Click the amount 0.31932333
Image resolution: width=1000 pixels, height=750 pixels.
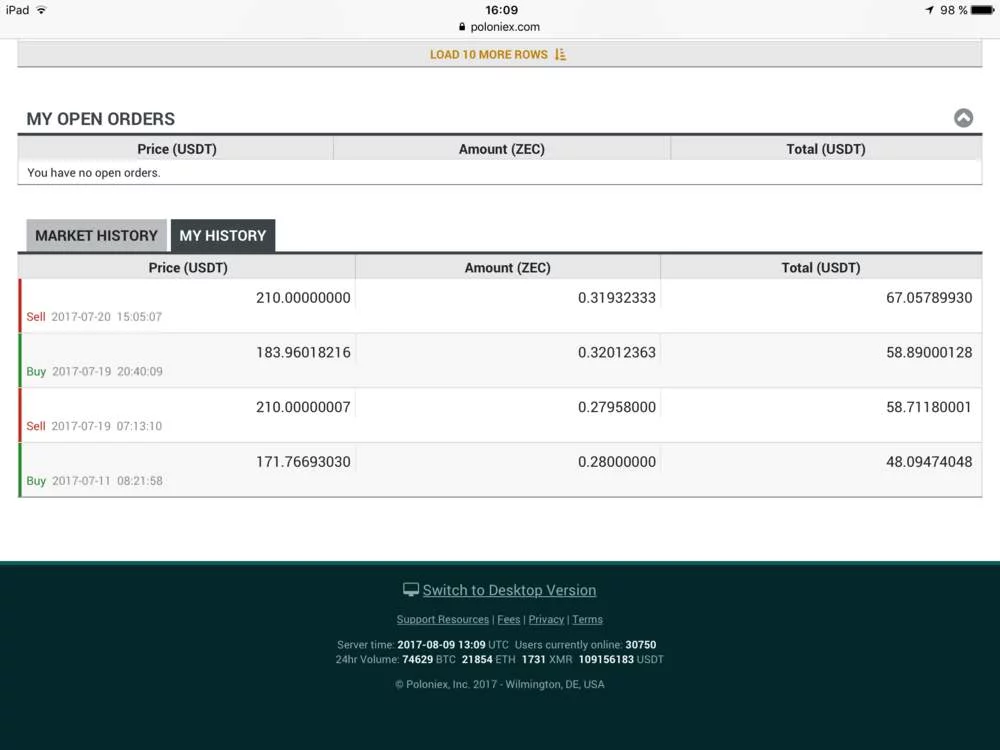617,298
